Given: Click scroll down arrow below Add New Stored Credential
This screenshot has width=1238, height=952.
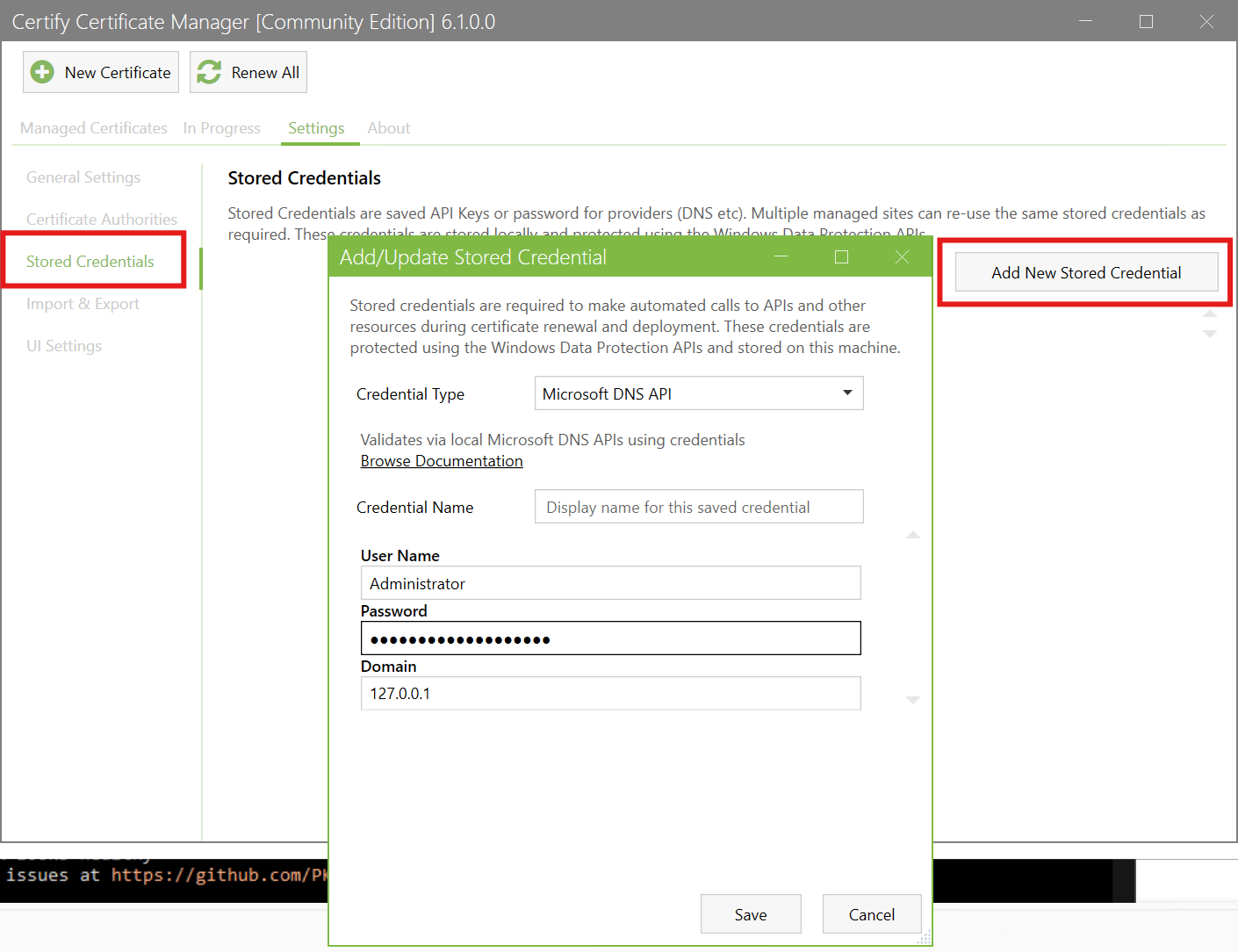Looking at the screenshot, I should (1210, 334).
